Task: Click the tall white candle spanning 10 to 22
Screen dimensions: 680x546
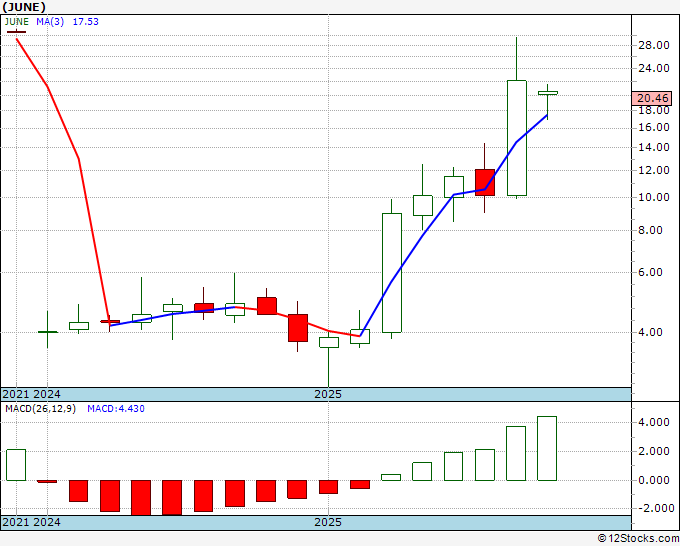Action: point(517,138)
